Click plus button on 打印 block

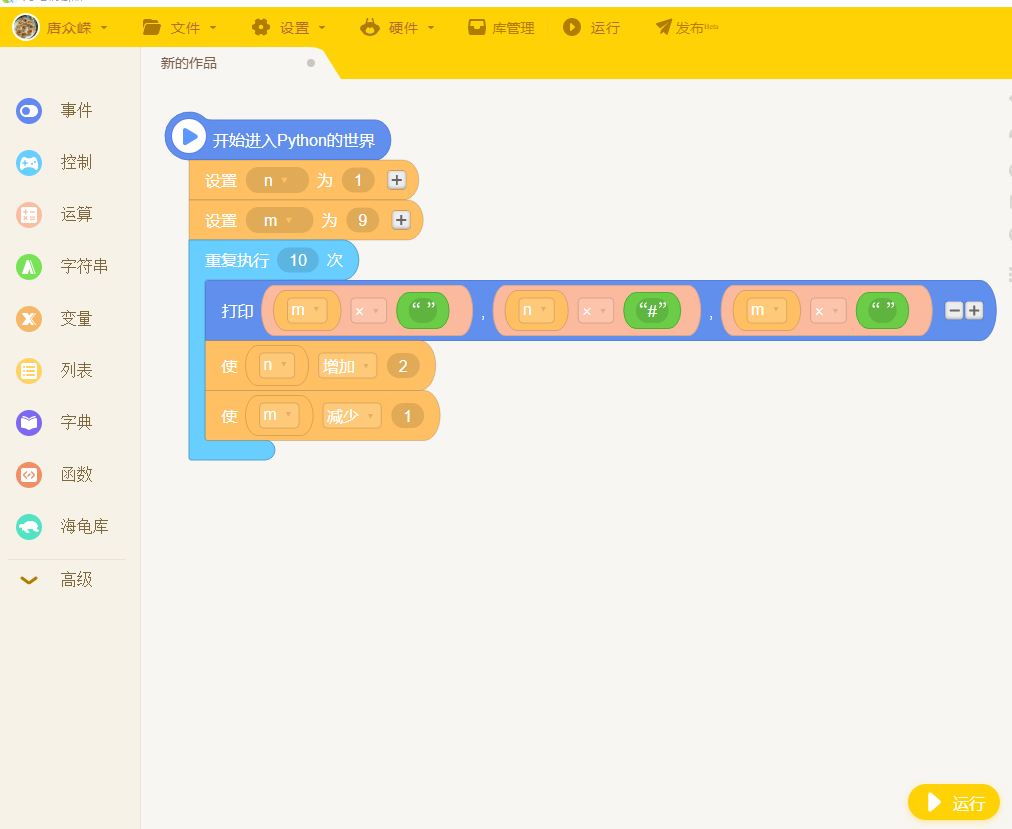coord(974,311)
